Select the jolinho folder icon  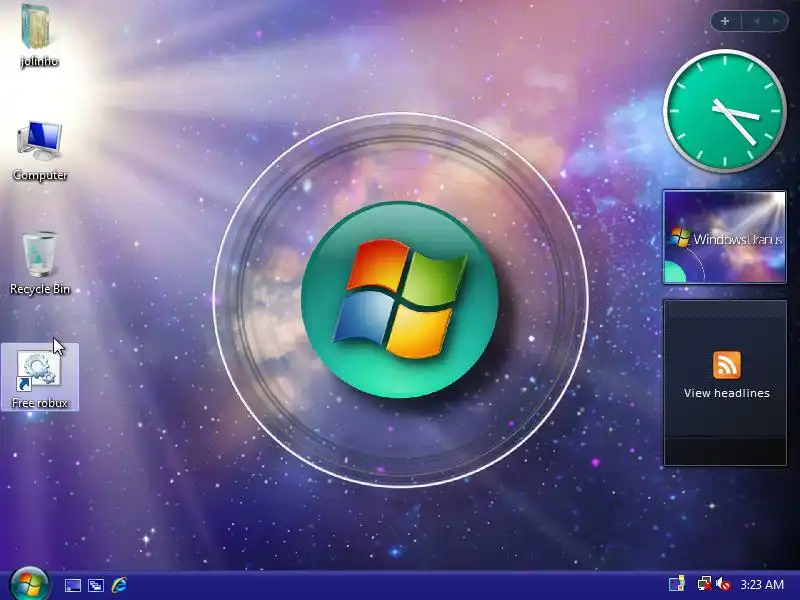38,35
